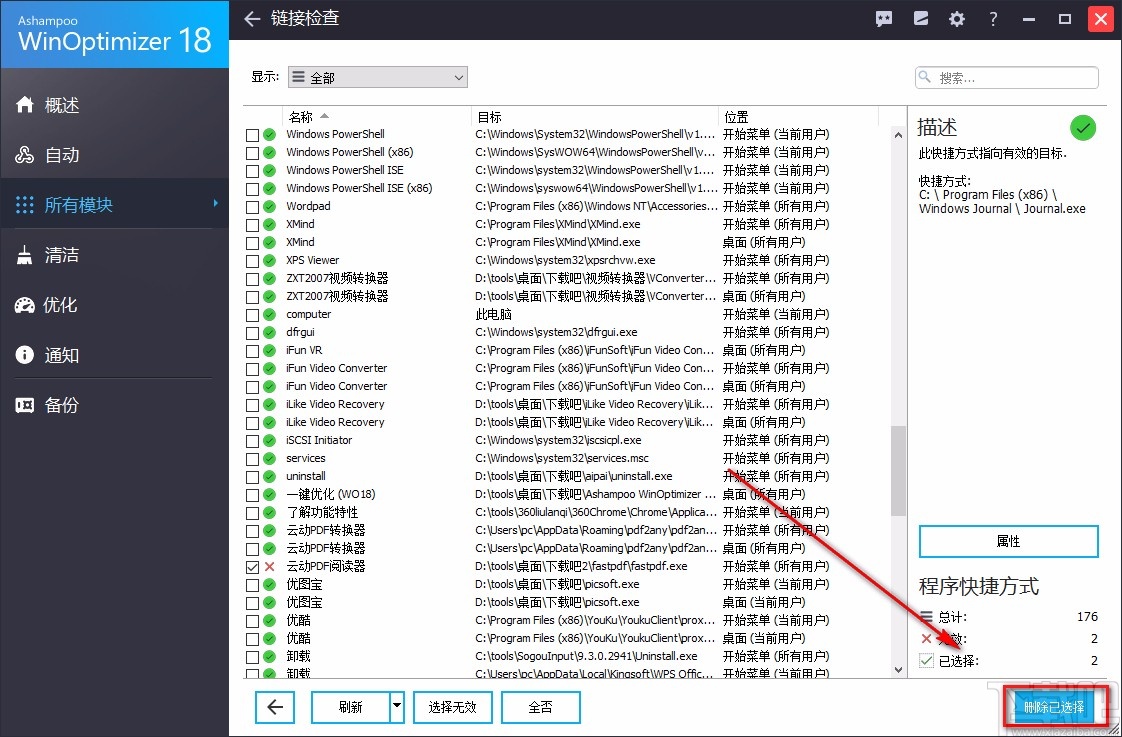This screenshot has width=1122, height=737.
Task: Click status icon of 优图宝 桌面 row
Action: coord(269,602)
